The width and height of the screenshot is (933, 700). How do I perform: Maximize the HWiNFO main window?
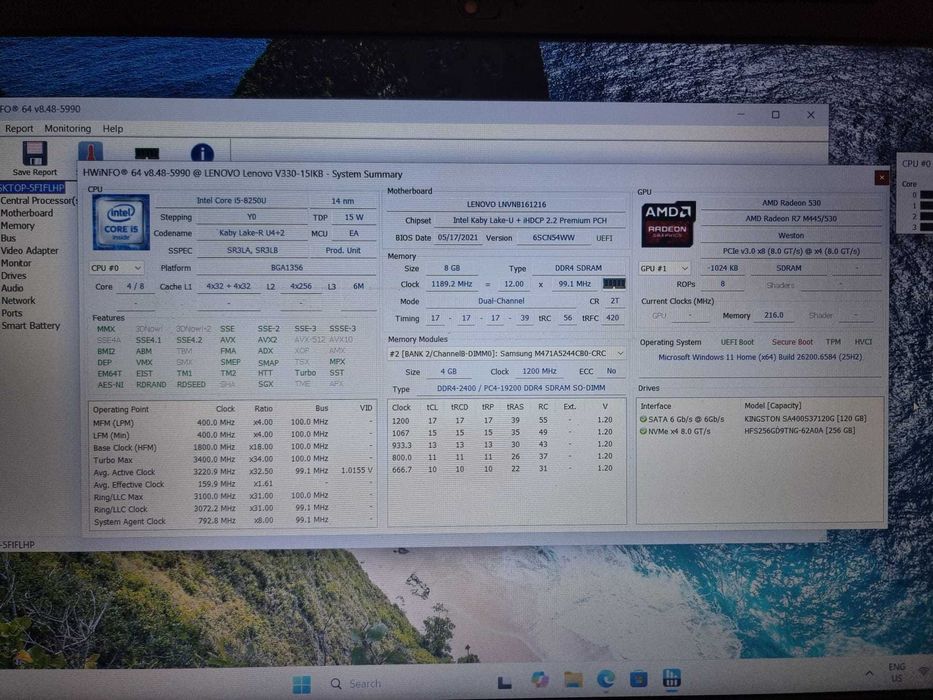(775, 114)
